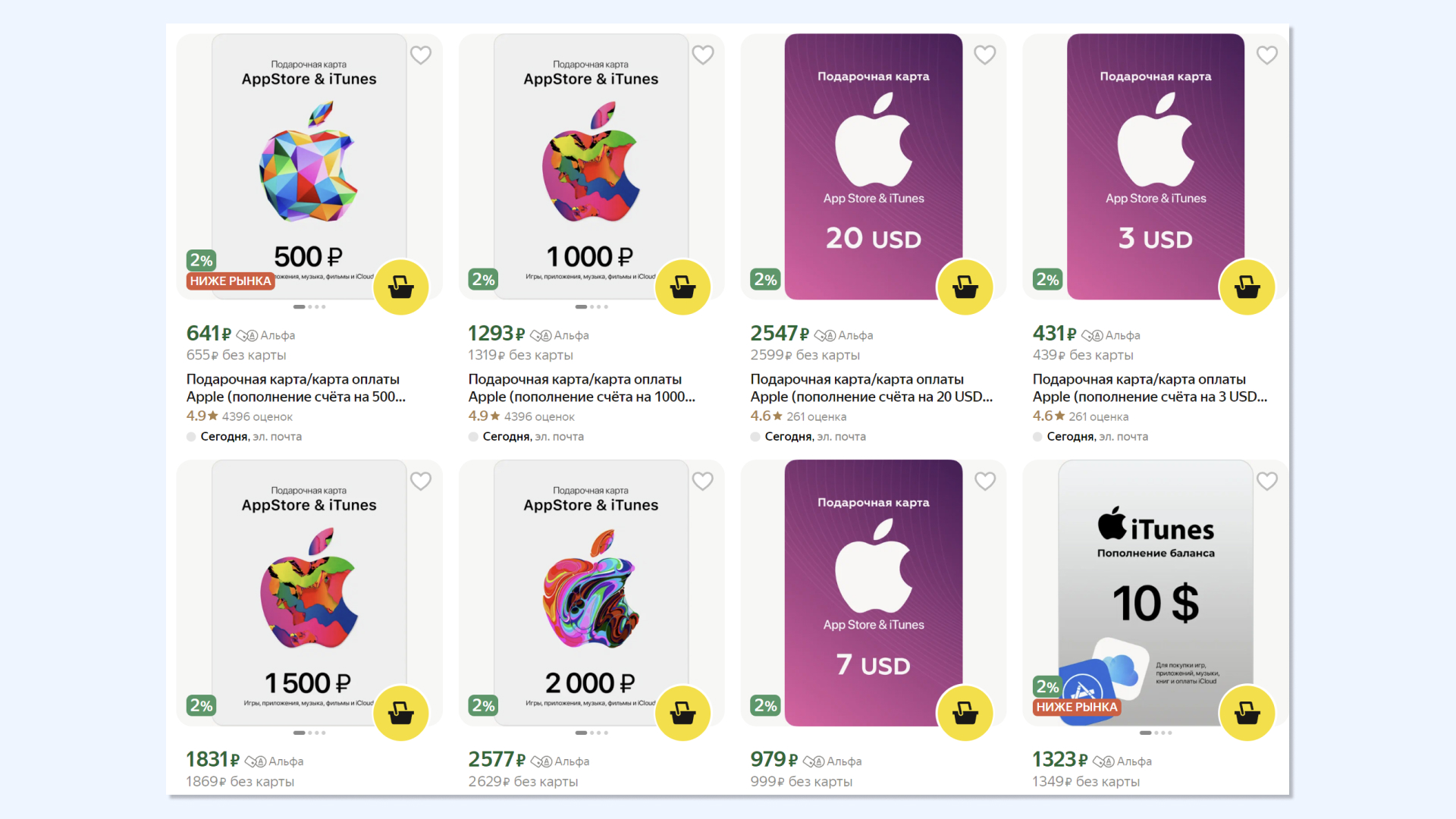Open product title for 1000 ₽ top-up
The height and width of the screenshot is (819, 1456).
(582, 388)
